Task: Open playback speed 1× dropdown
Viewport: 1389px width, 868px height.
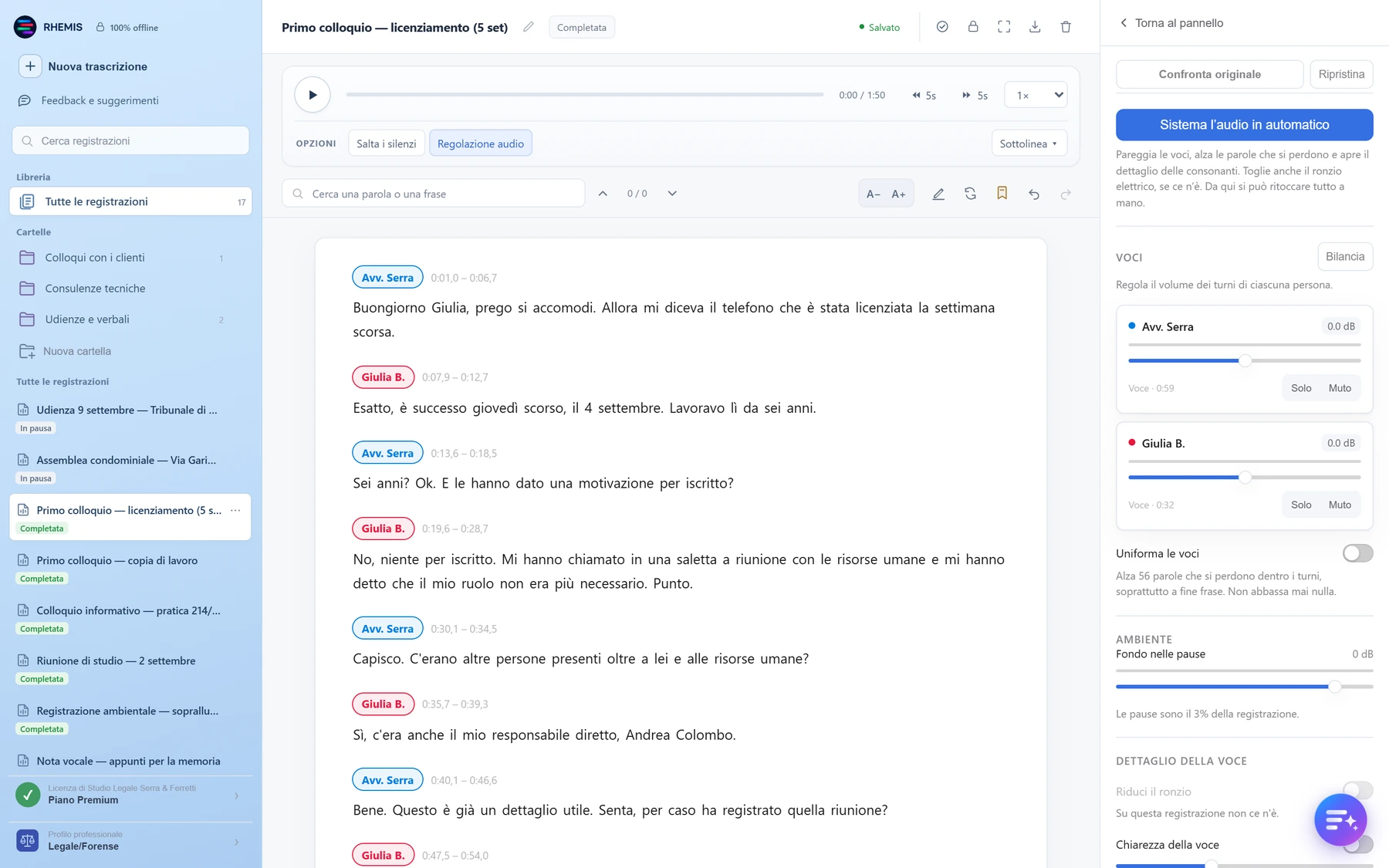Action: pyautogui.click(x=1036, y=95)
